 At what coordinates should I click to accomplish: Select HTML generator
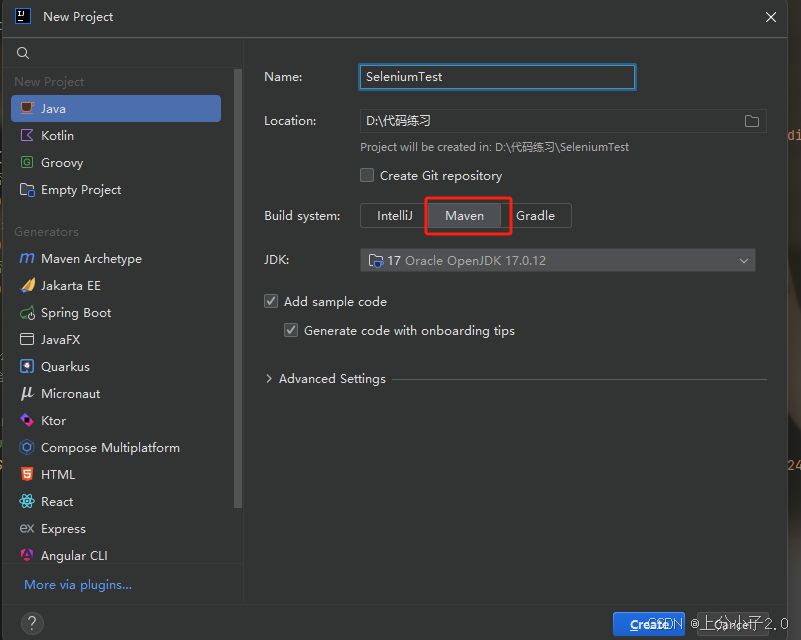point(116,475)
